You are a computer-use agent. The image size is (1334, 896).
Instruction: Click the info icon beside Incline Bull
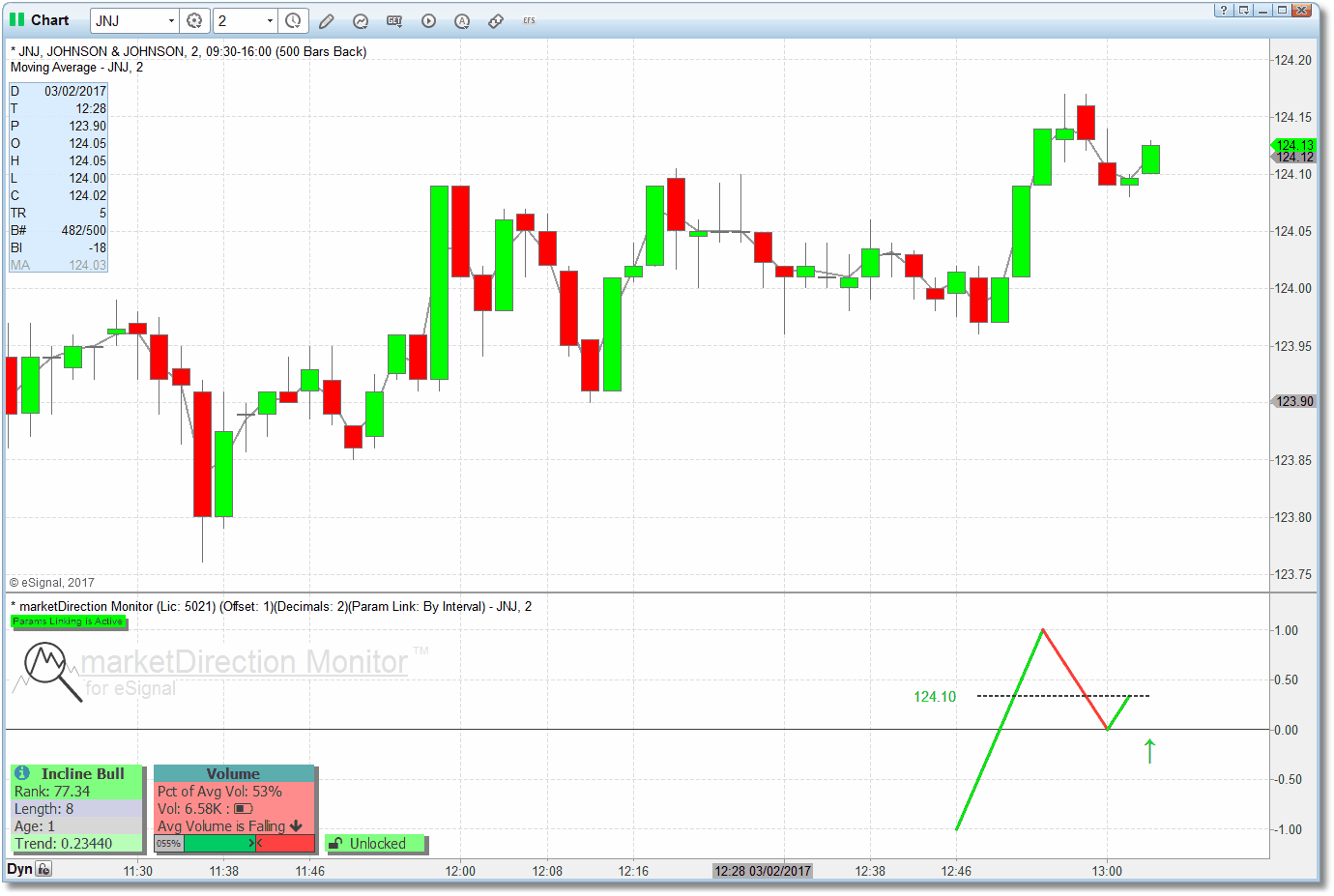click(22, 773)
